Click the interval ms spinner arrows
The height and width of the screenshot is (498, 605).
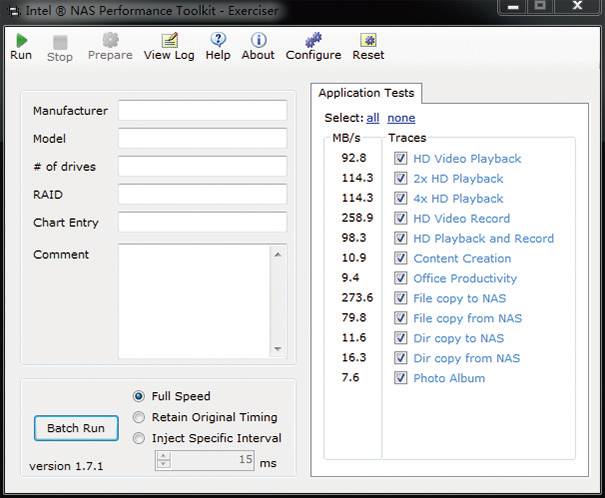[x=164, y=460]
